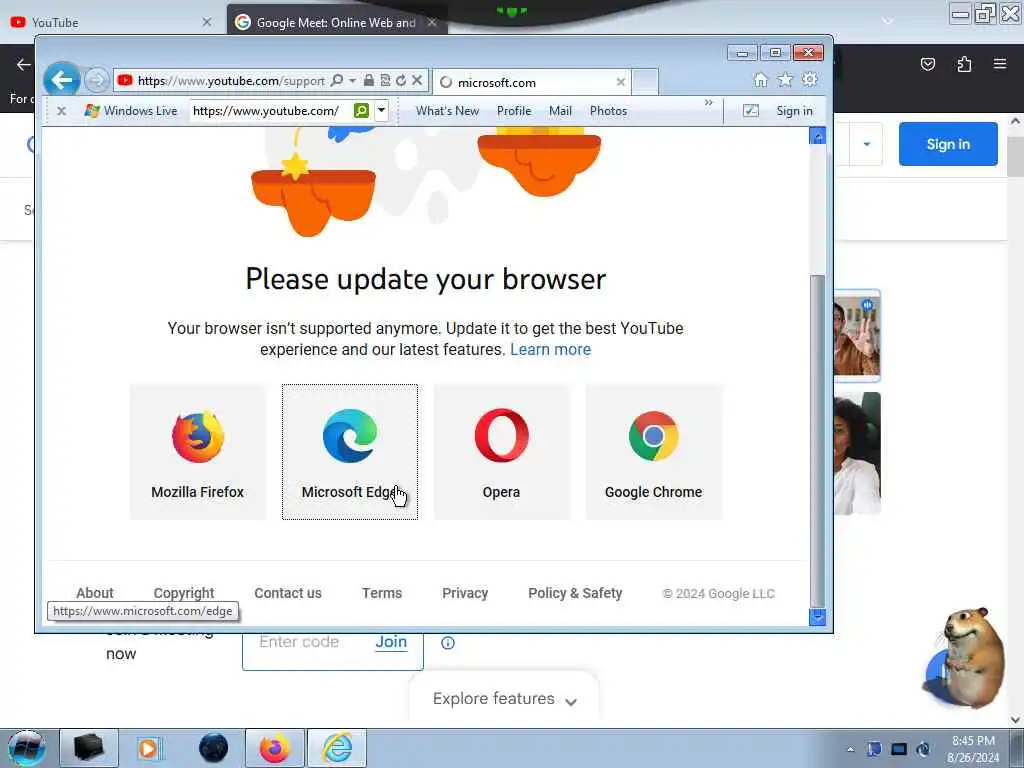
Task: Close the Windows Live toolbar
Action: click(x=61, y=111)
